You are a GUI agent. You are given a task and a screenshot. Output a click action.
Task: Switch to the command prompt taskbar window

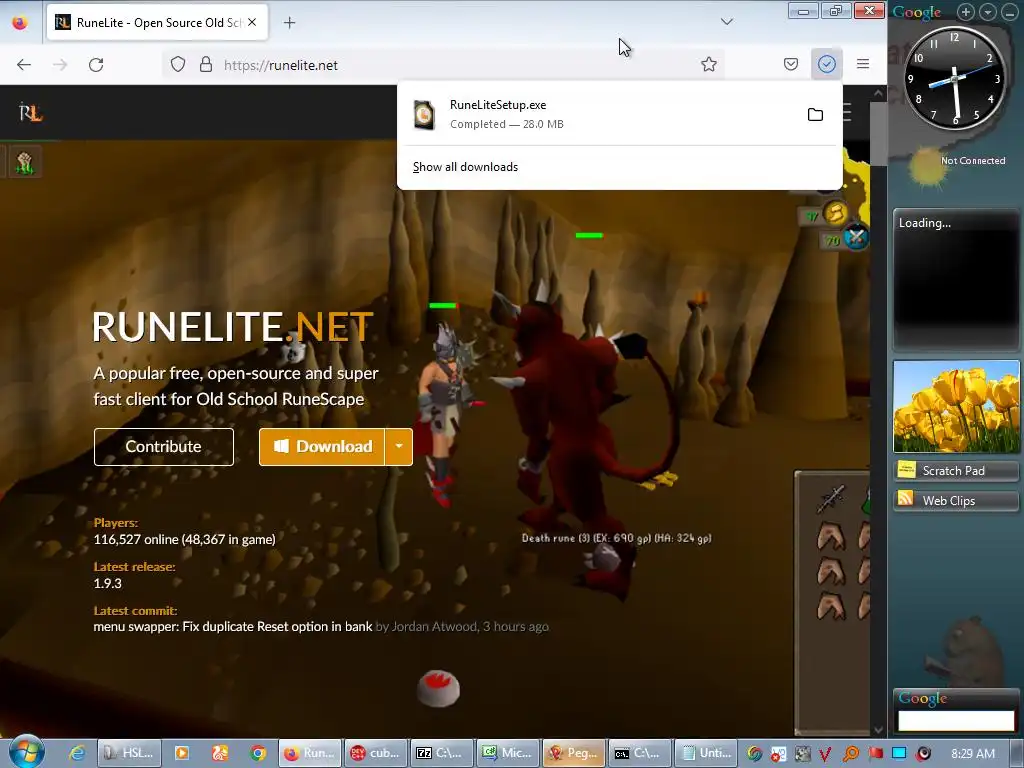tap(639, 753)
